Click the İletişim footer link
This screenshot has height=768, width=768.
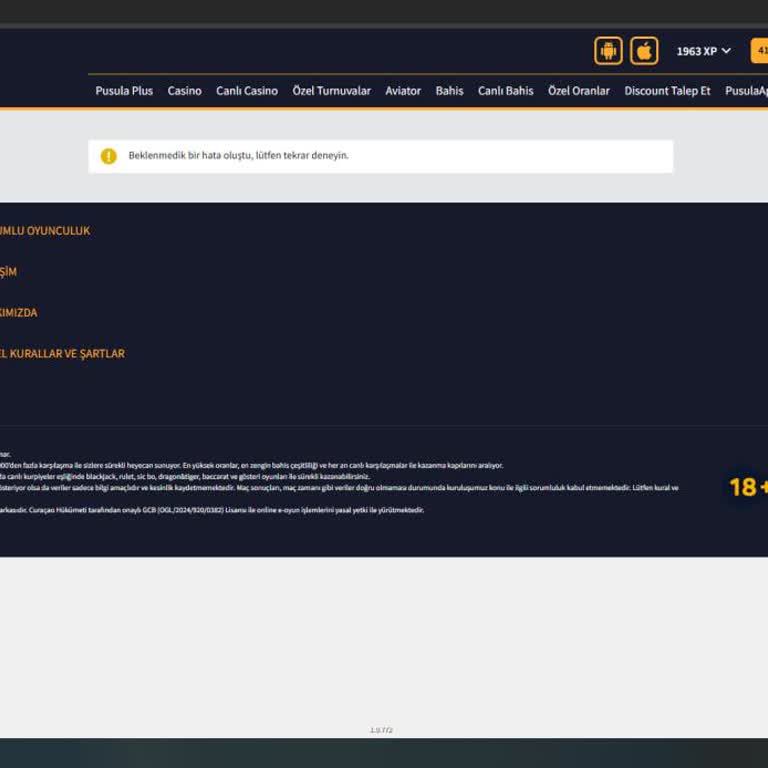click(8, 272)
